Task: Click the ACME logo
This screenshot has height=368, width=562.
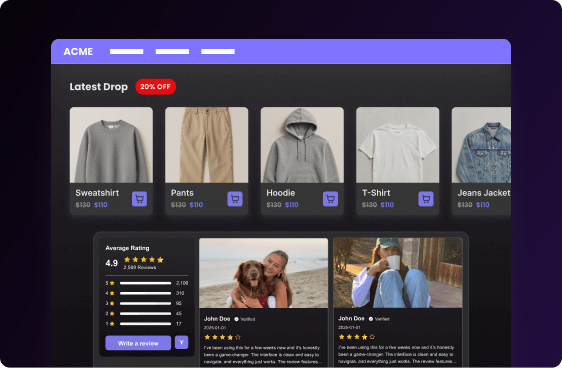Action: [78, 52]
